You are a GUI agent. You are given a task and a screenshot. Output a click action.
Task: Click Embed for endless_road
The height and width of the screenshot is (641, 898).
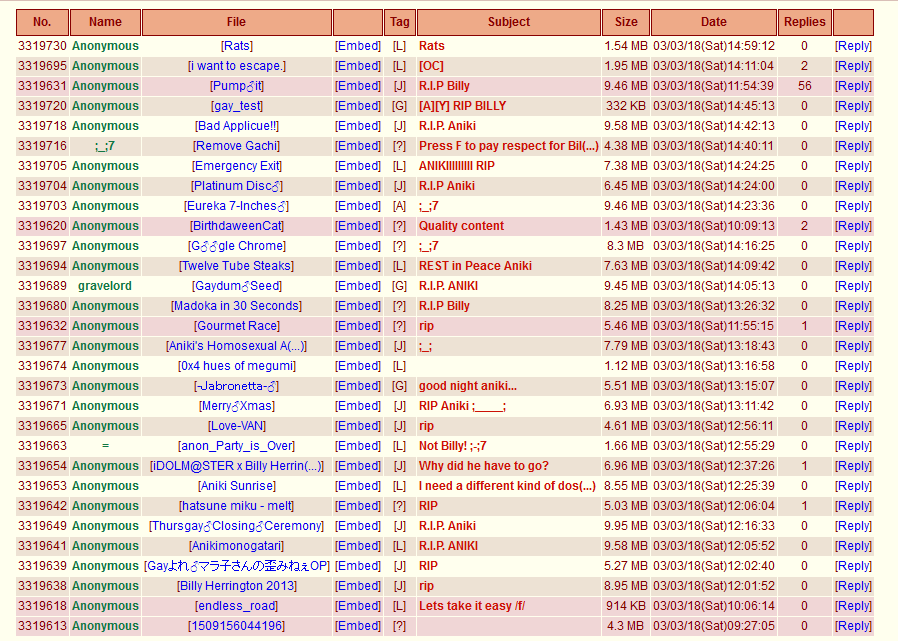(357, 606)
